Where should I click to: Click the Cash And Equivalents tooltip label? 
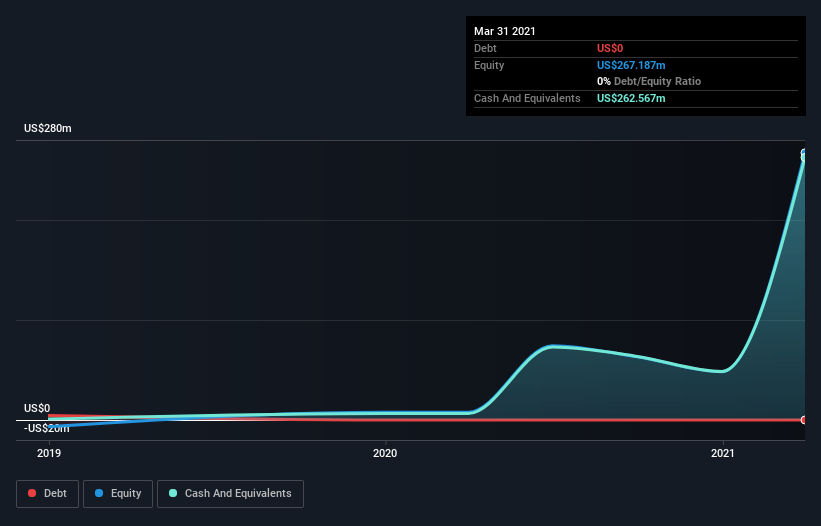[527, 98]
